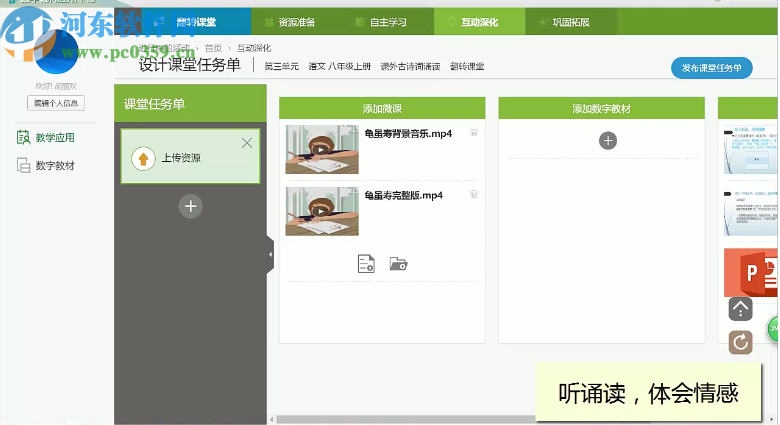Click the scroll-to-top arrow button
Screen dimensions: 780x425
pos(740,309)
